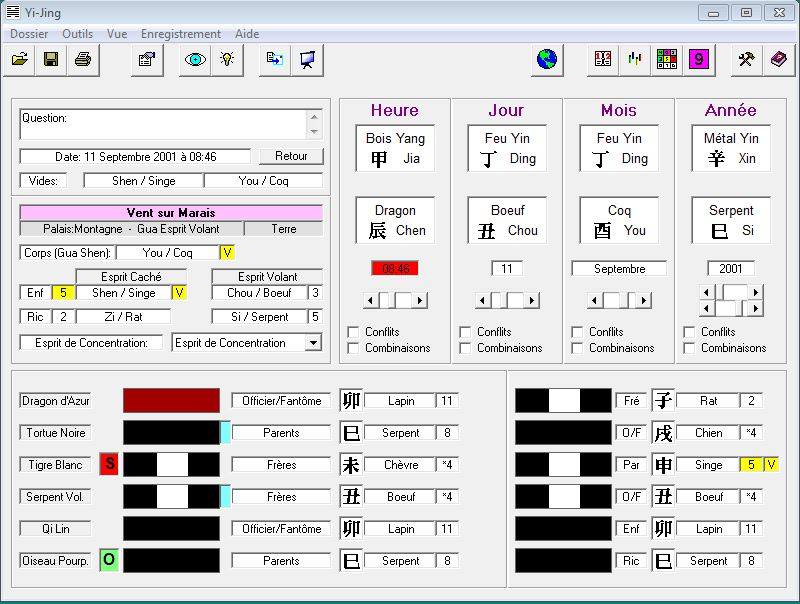The height and width of the screenshot is (604, 800).
Task: Open the red book help icon
Action: click(x=779, y=60)
